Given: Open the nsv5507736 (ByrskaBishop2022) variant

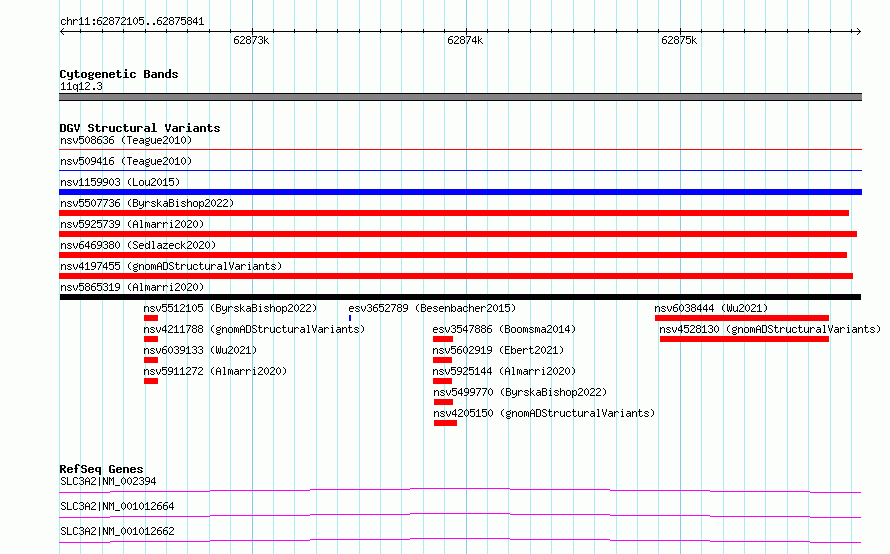Looking at the screenshot, I should pyautogui.click(x=147, y=203).
